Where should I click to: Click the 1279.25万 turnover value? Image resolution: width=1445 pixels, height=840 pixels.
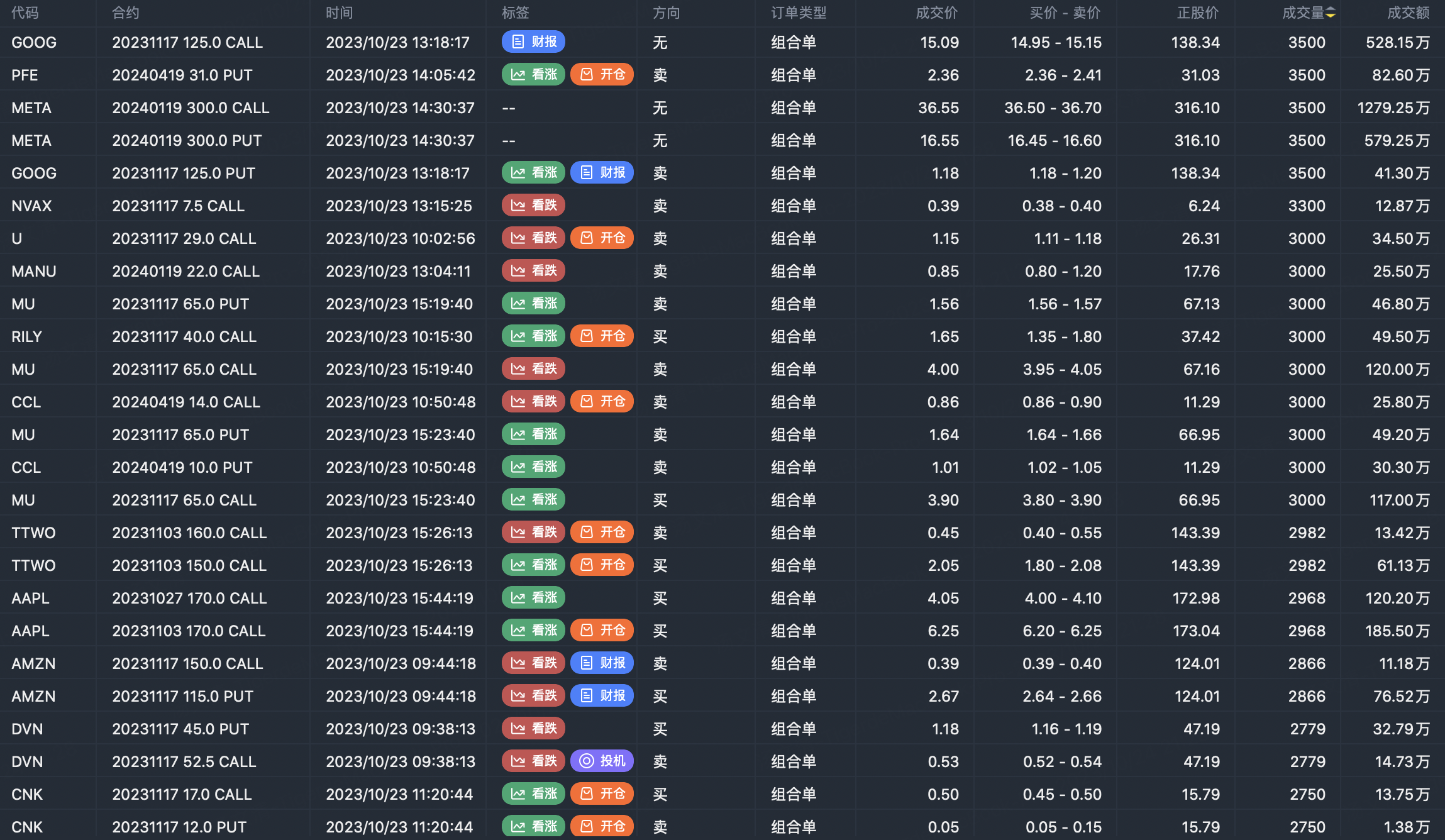point(1393,108)
